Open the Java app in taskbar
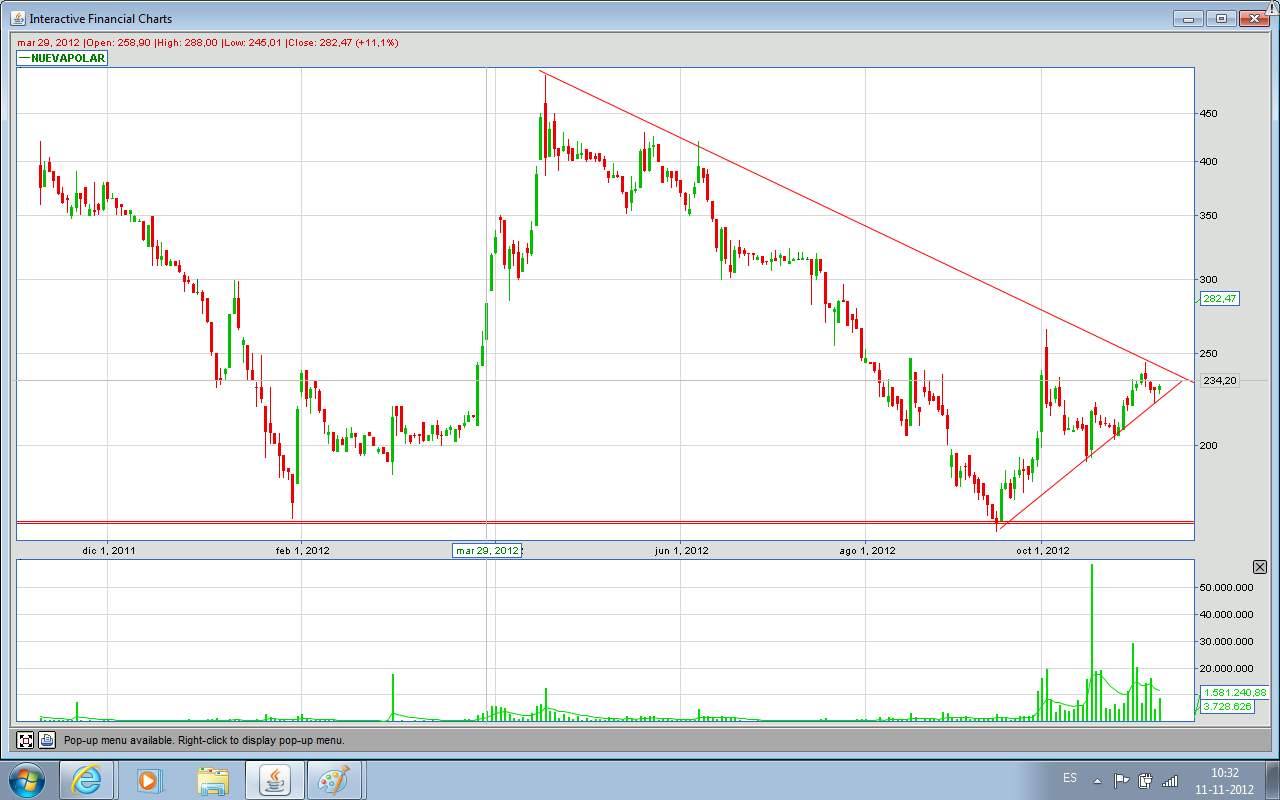 tap(274, 780)
